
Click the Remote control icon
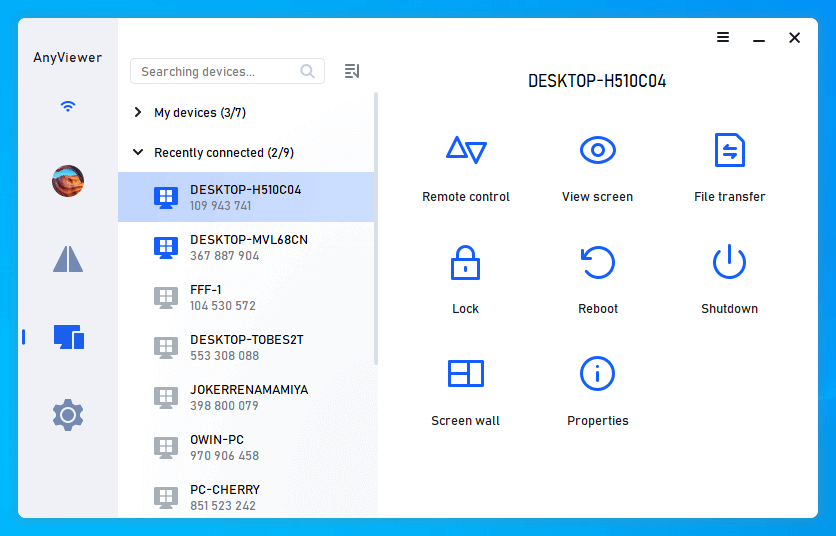[466, 150]
